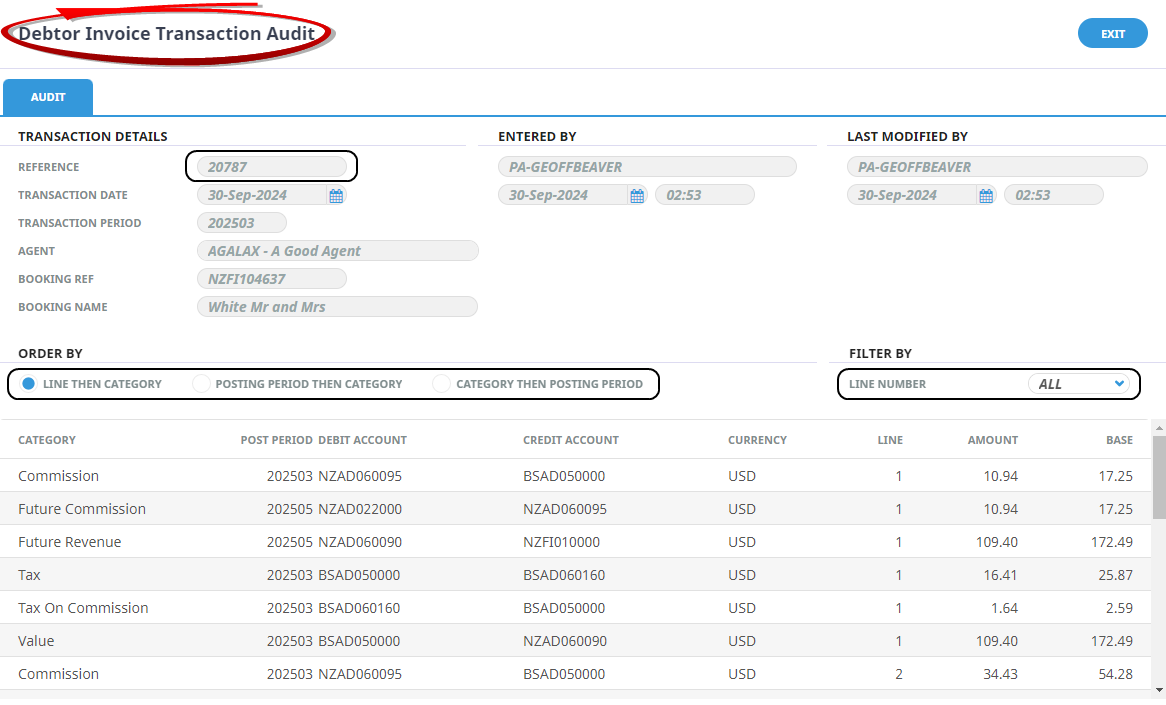Select the Line Then Category radio option
The height and width of the screenshot is (705, 1166).
[x=29, y=384]
